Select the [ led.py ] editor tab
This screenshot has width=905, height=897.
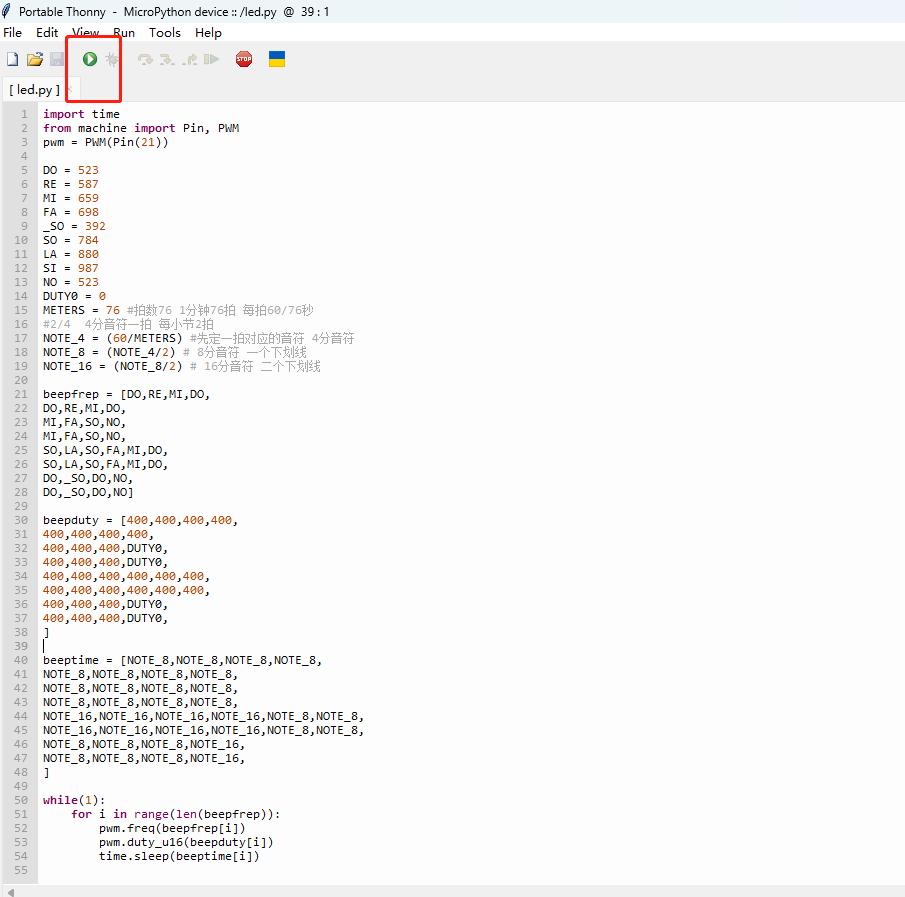(35, 90)
